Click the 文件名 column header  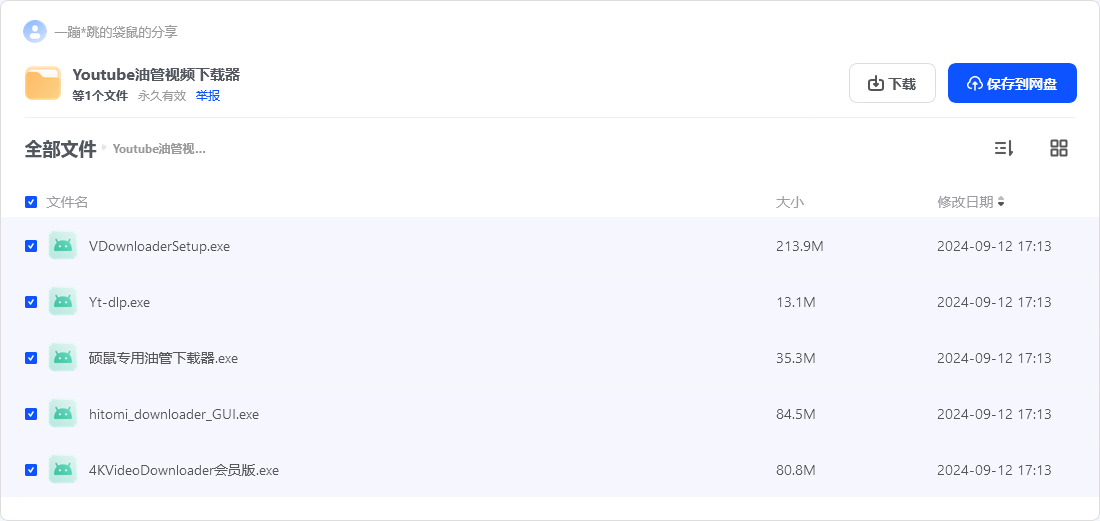[x=67, y=202]
